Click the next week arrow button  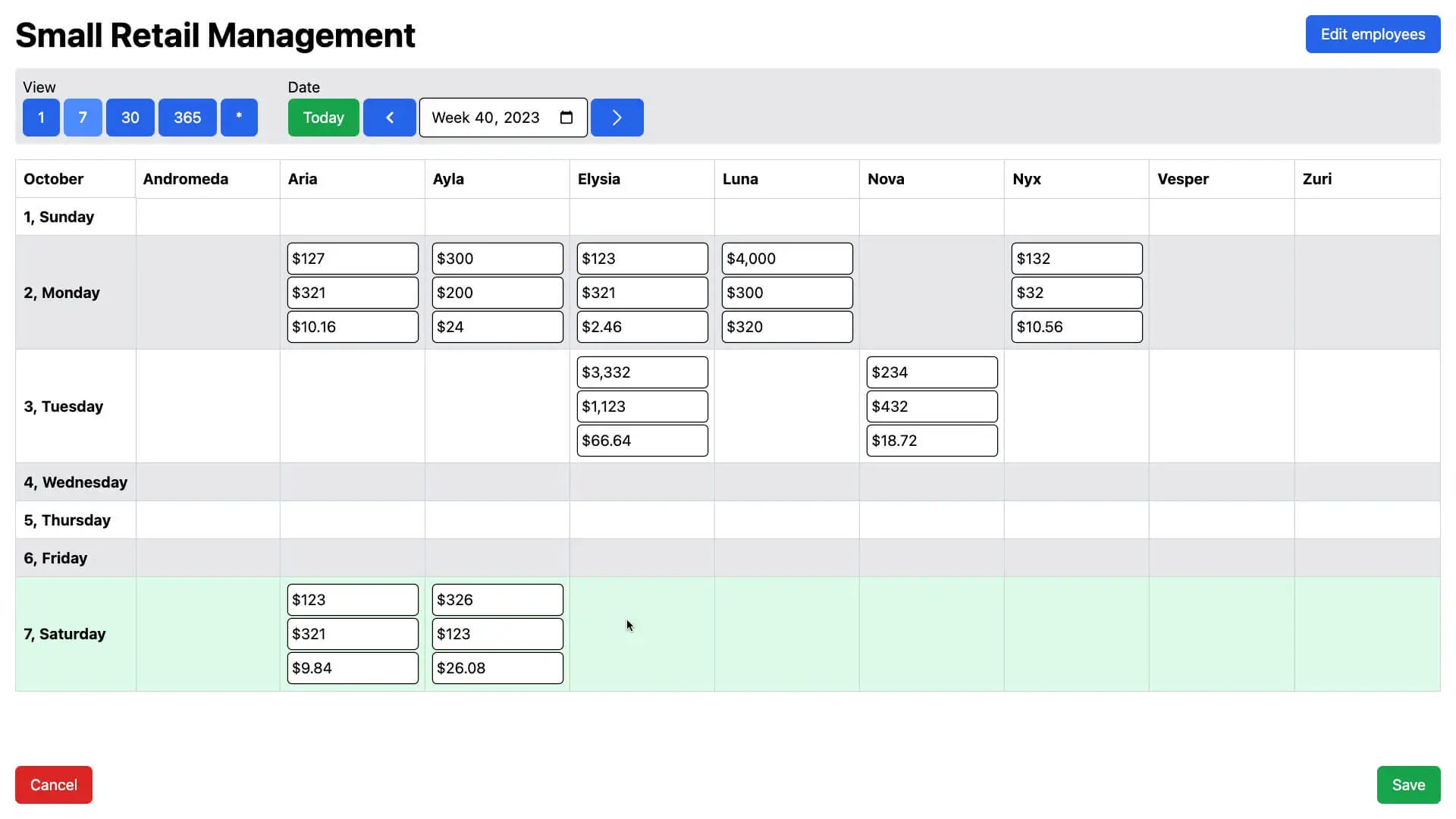[617, 118]
